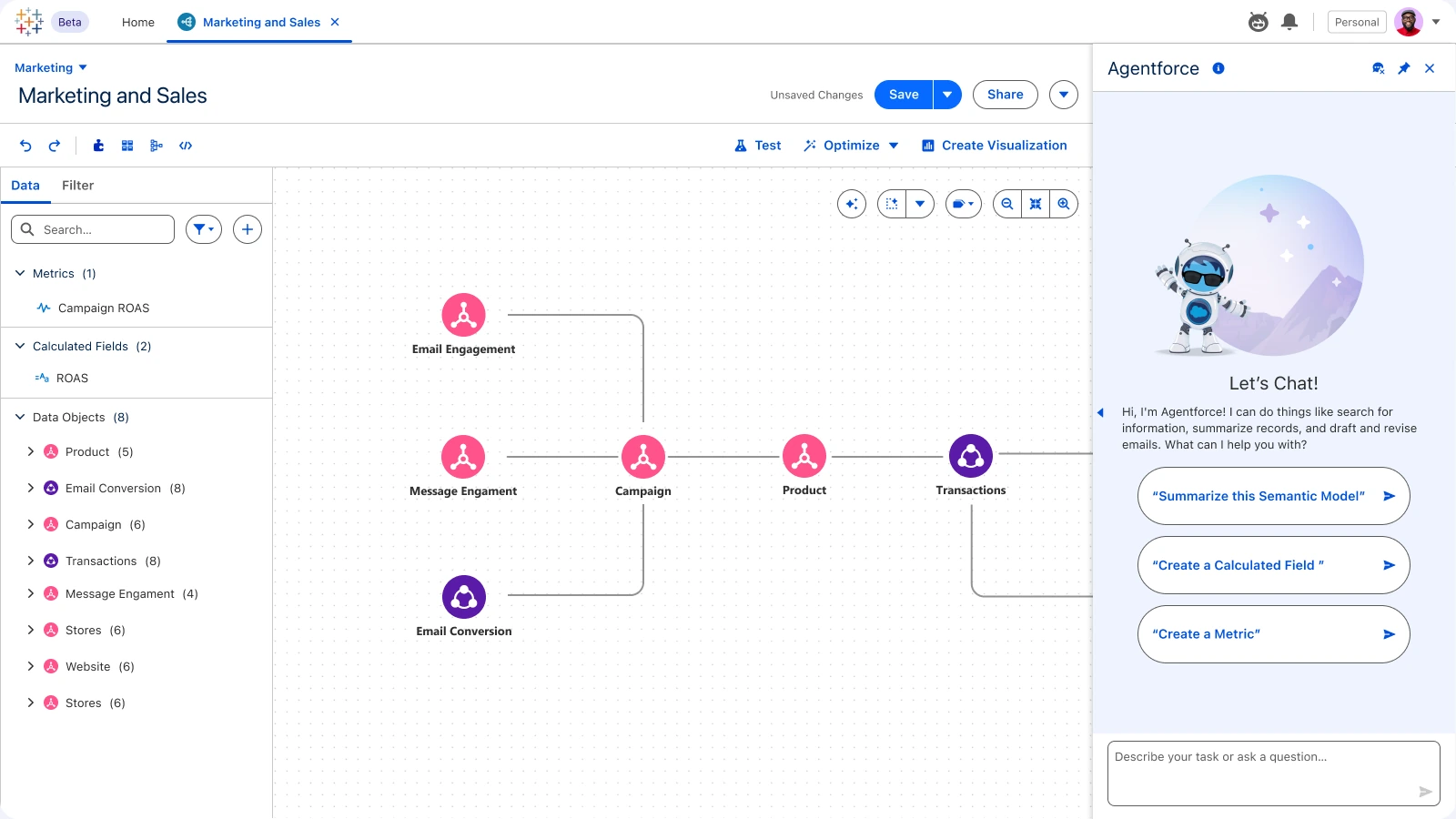
Task: Collapse the Metrics section
Action: point(20,273)
